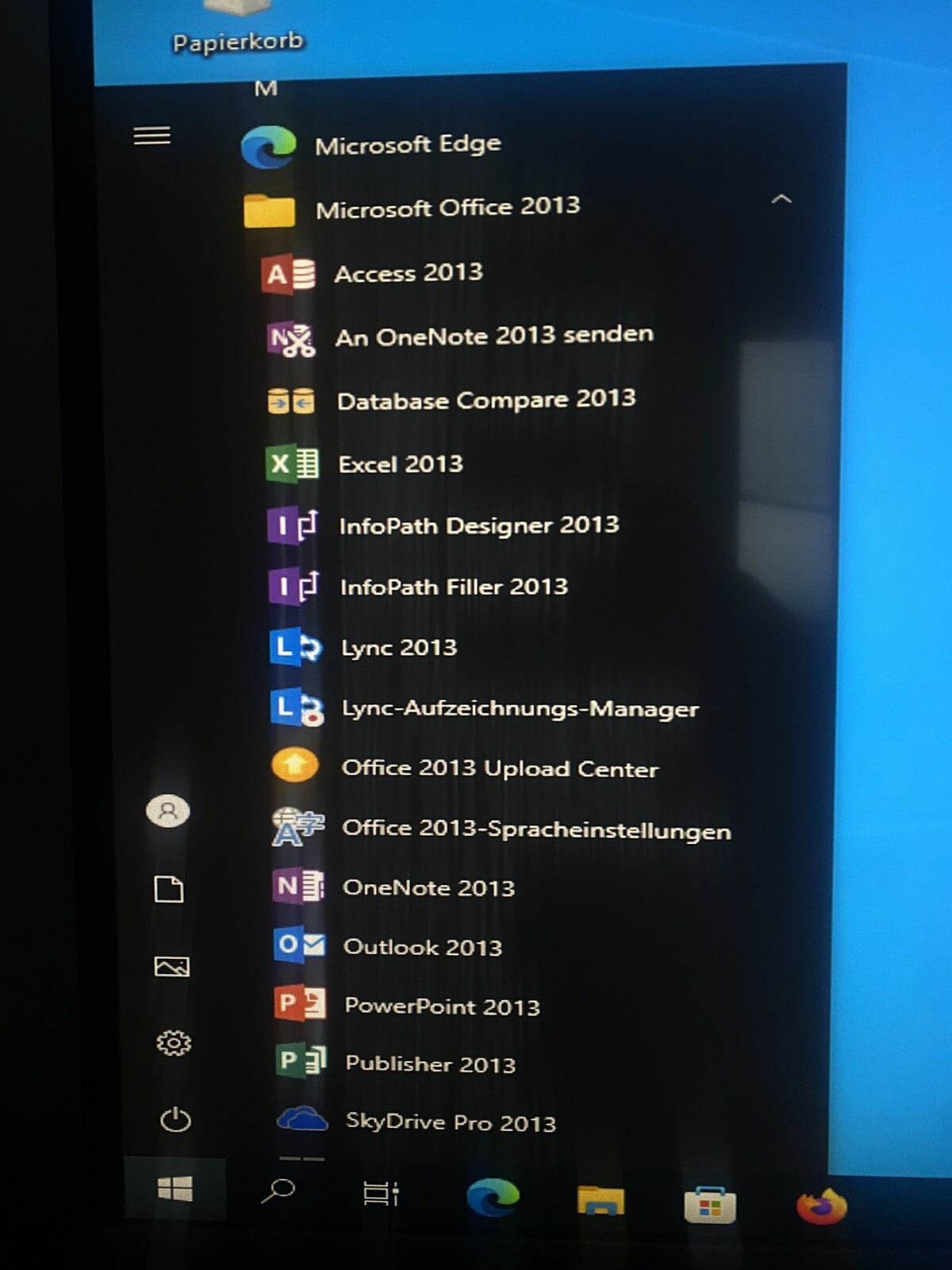Open Documents from the Start sidebar
The width and height of the screenshot is (952, 1270).
pyautogui.click(x=168, y=889)
